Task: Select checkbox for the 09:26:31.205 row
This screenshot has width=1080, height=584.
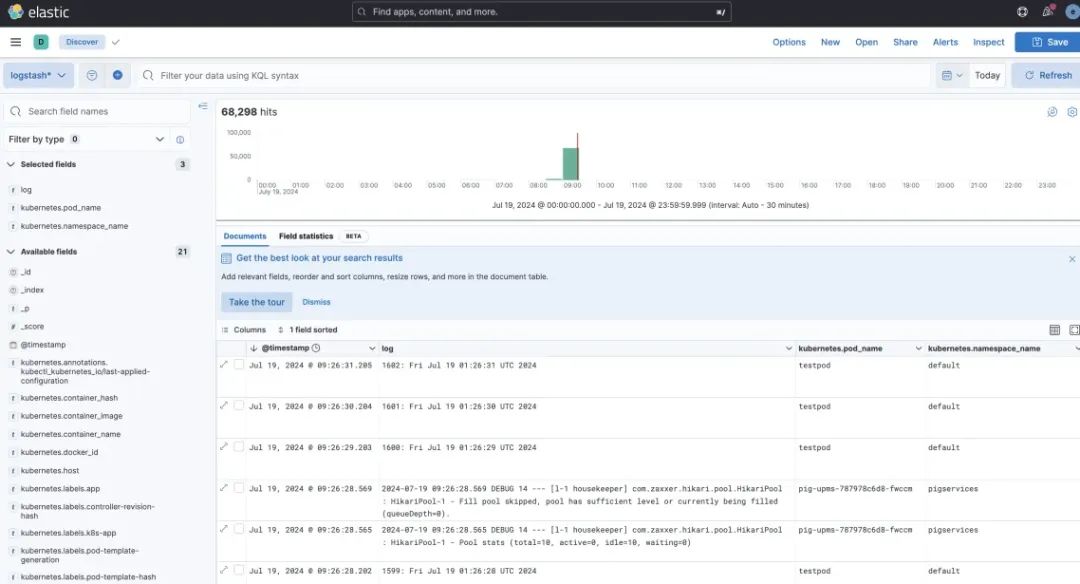Action: point(238,364)
